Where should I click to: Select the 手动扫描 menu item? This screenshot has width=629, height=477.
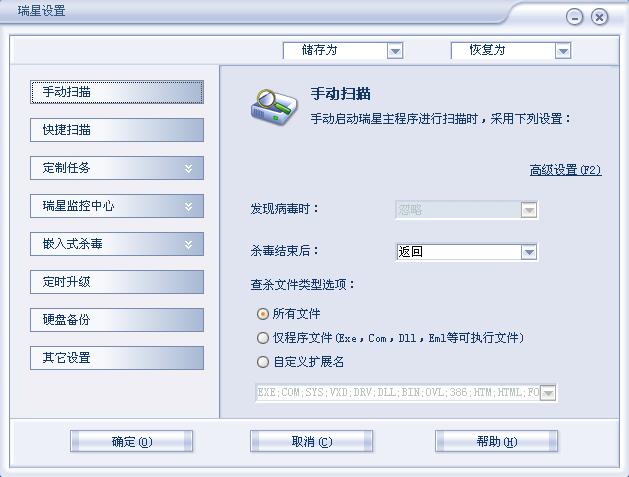coord(117,92)
